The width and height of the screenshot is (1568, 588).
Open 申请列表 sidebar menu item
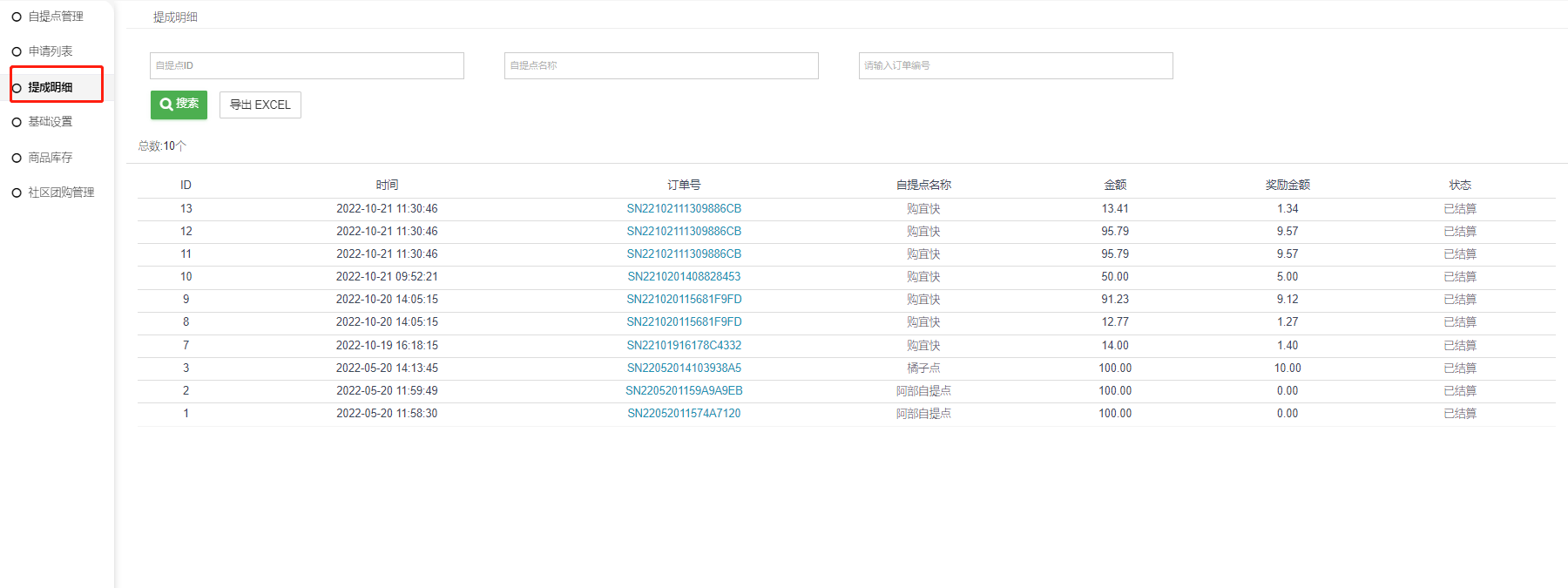point(51,51)
